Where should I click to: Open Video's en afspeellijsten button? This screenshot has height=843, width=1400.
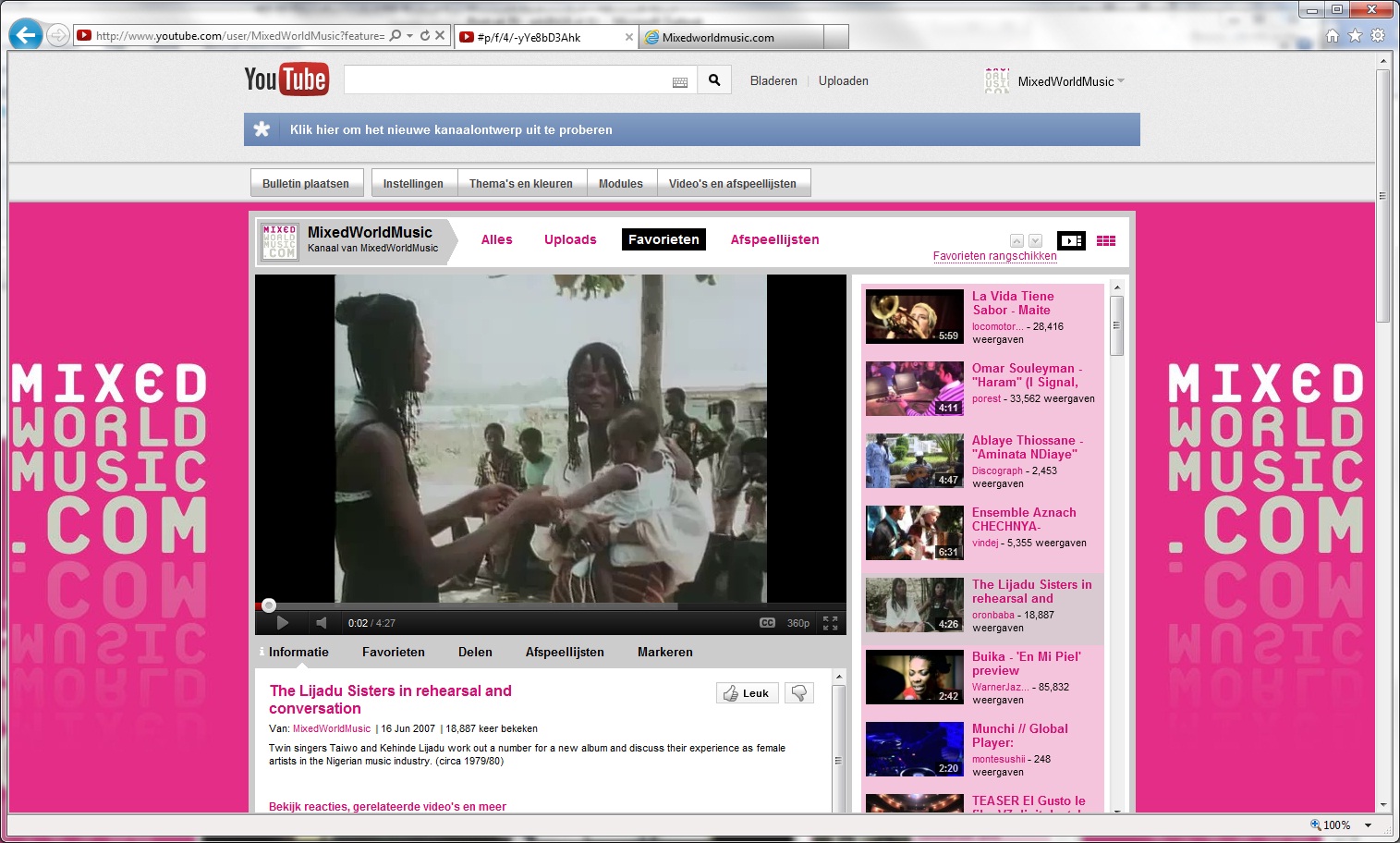[x=733, y=183]
